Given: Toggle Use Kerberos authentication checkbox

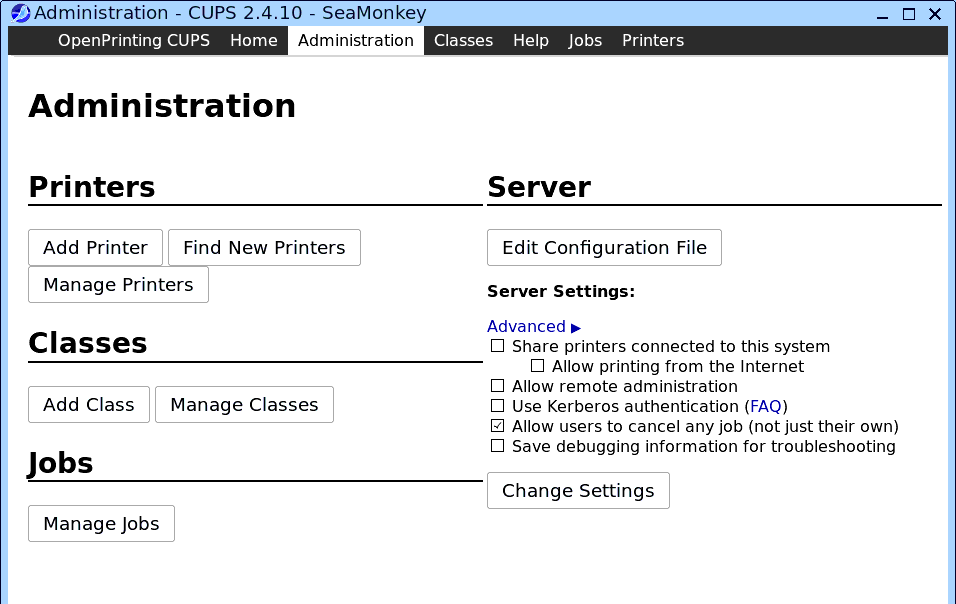Looking at the screenshot, I should pos(498,406).
